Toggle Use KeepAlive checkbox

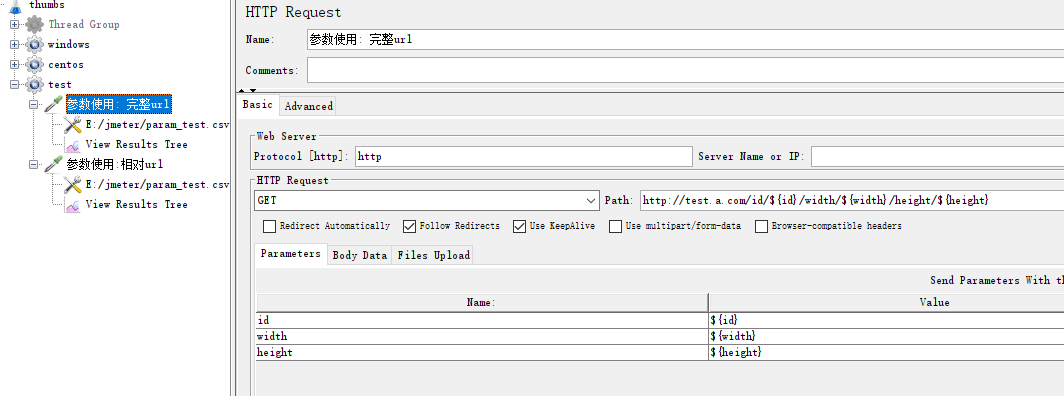click(x=520, y=226)
